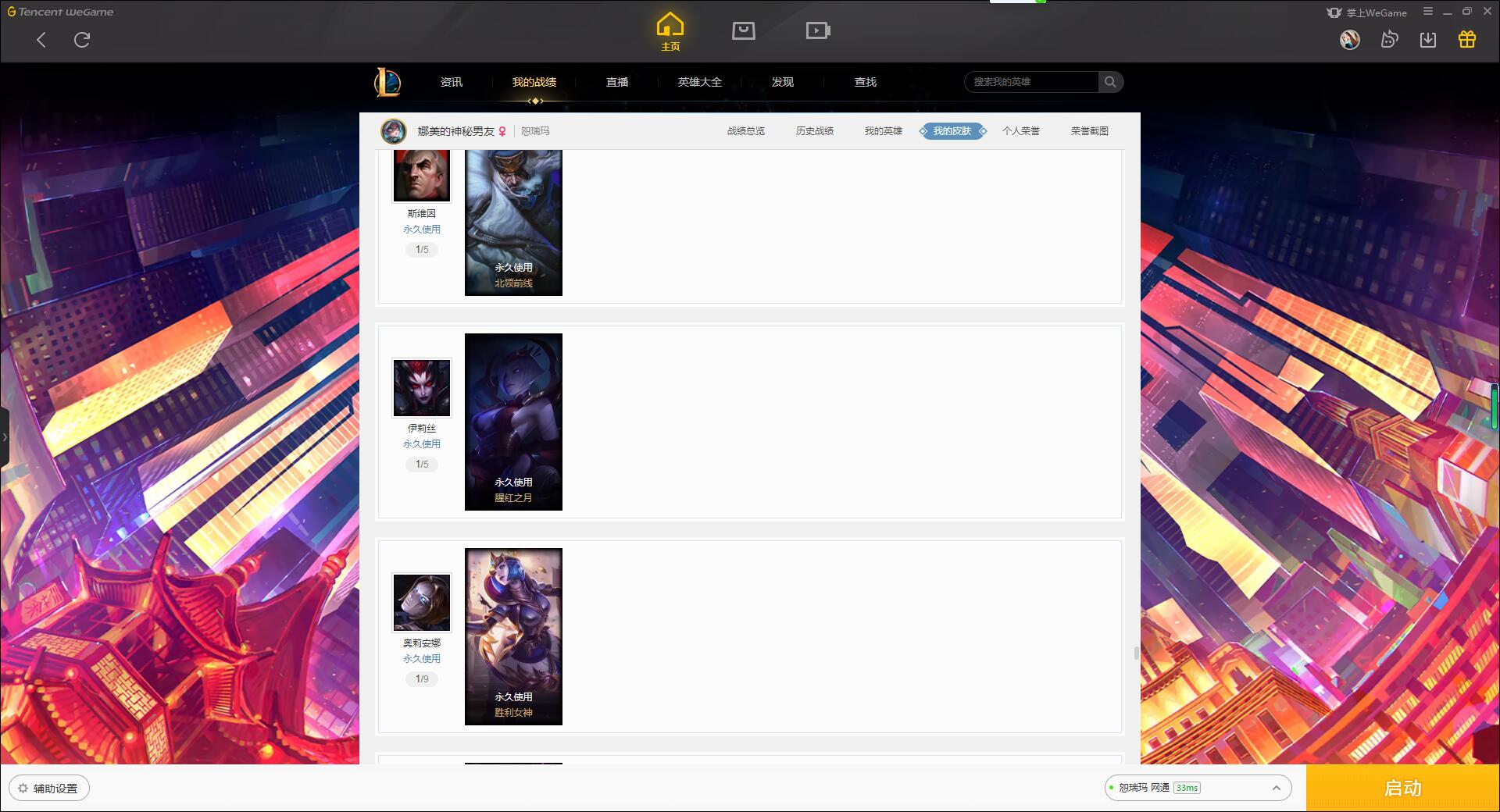Click the 斯维因 champion portrait
The height and width of the screenshot is (812, 1500).
pyautogui.click(x=422, y=176)
